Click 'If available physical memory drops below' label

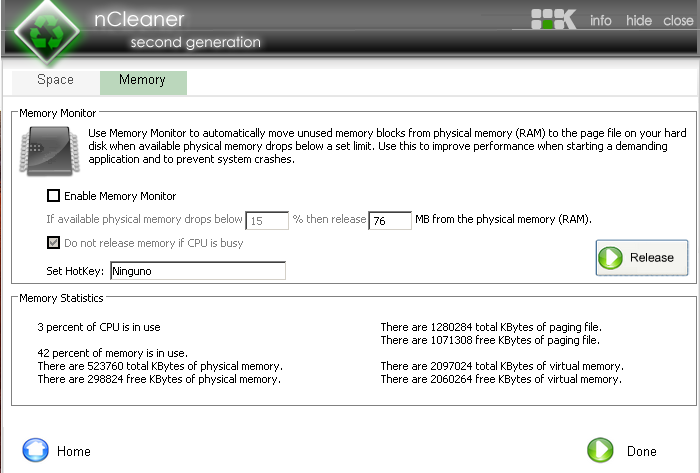tap(144, 219)
